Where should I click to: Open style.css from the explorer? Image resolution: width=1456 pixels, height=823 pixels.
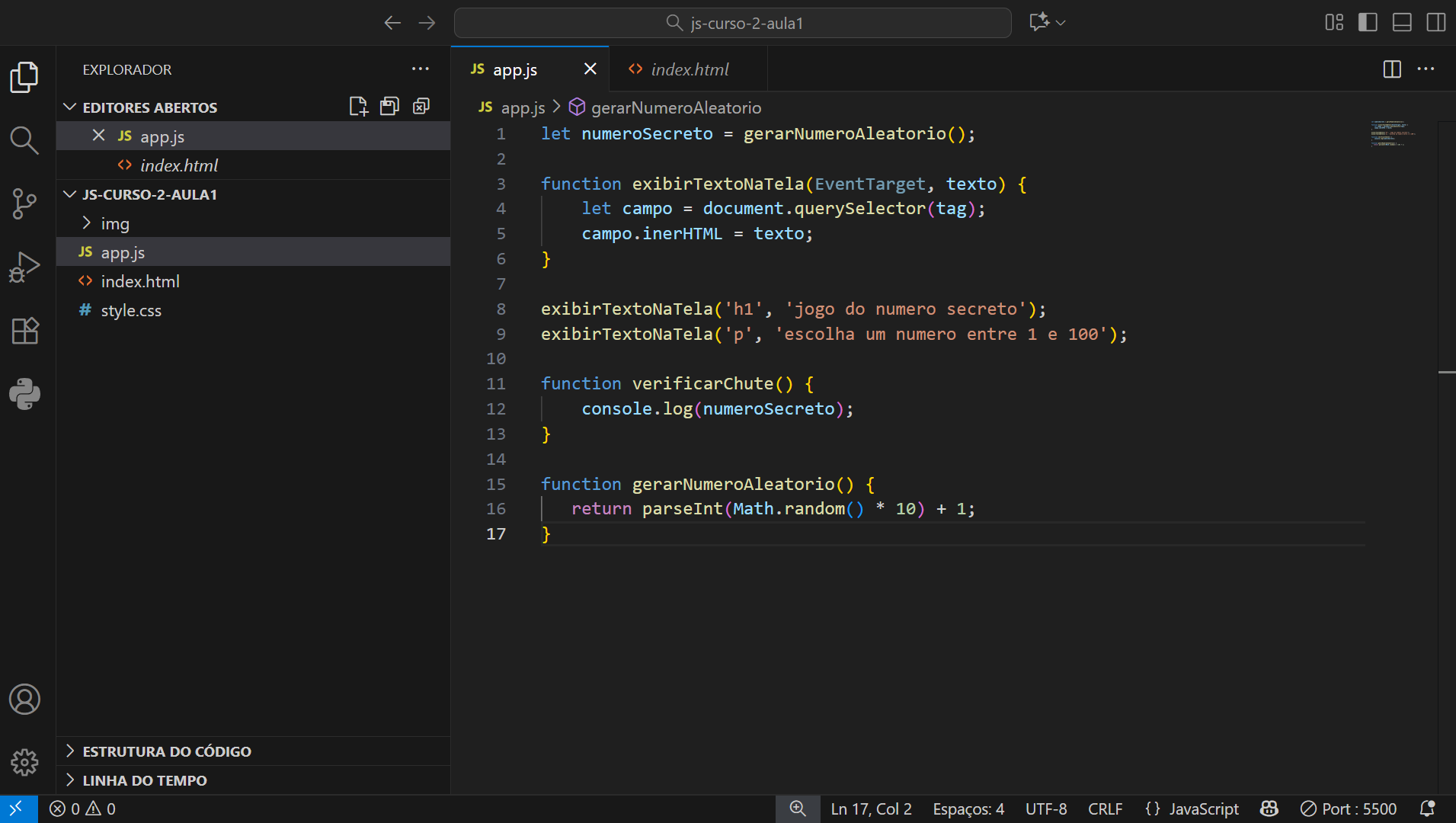[x=131, y=310]
